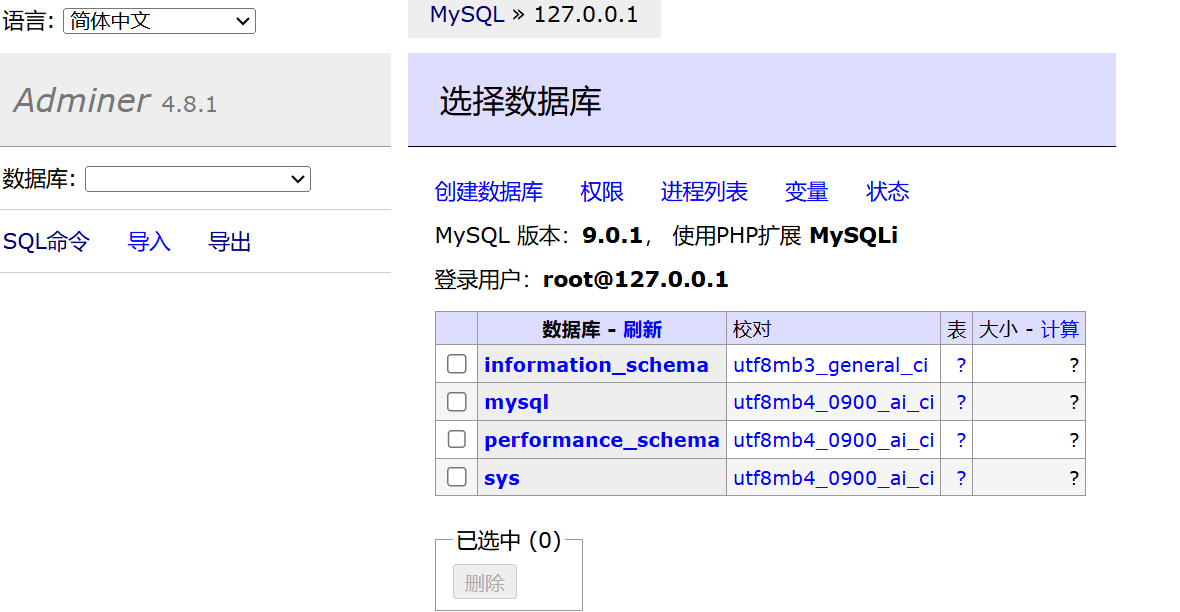The width and height of the screenshot is (1180, 612).
Task: Click the 4.8.1 version number
Action: [189, 104]
